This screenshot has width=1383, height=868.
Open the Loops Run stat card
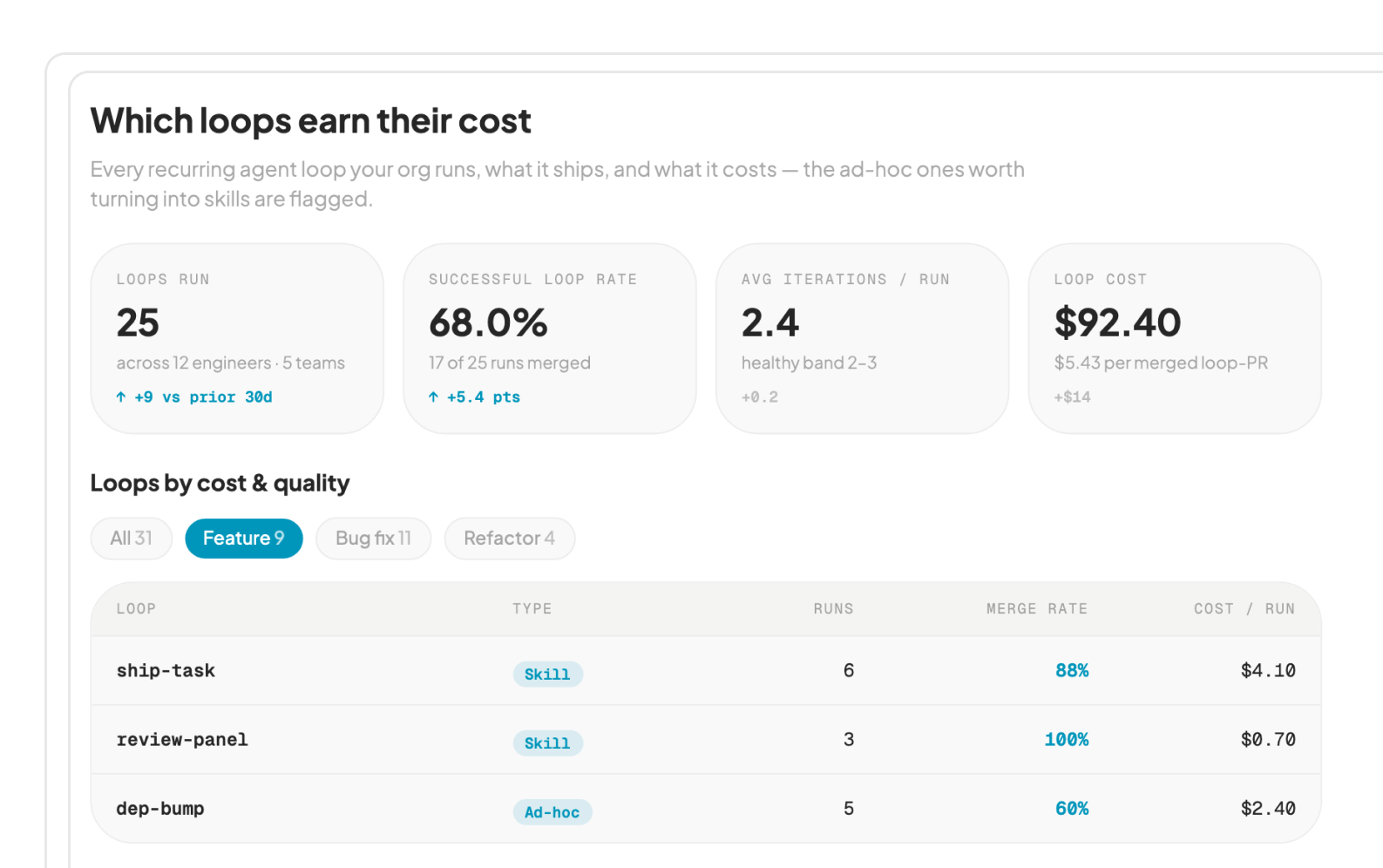click(237, 338)
